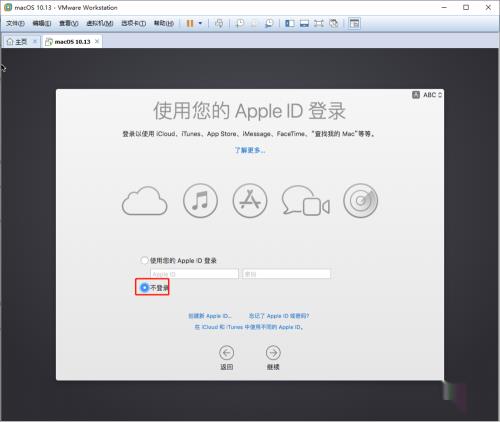Viewport: 500px width, 422px height.
Task: Open the dropdown arrow beside the pause button
Action: click(x=200, y=23)
